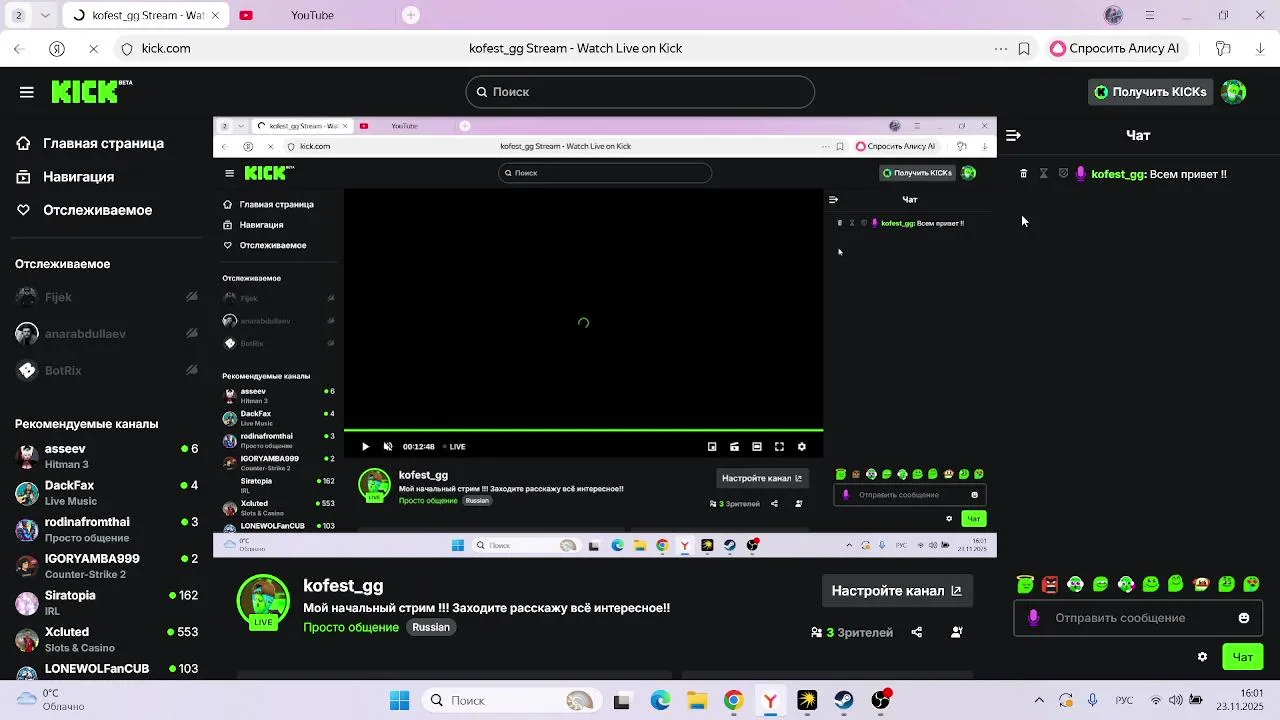
Task: Show the 3 Зрителей viewers list
Action: pos(852,632)
